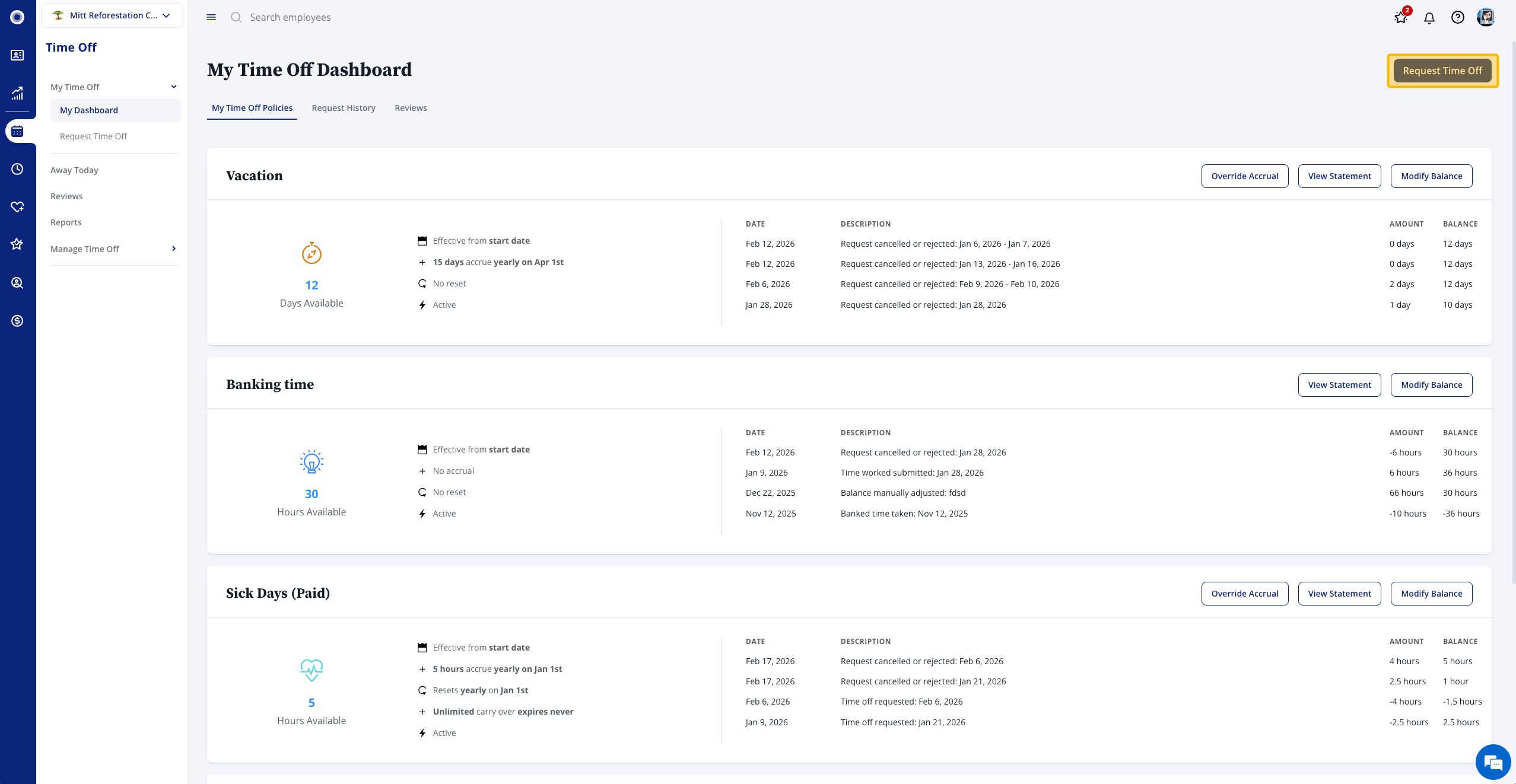Switch to the Reviews tab
This screenshot has width=1516, height=784.
click(x=411, y=108)
